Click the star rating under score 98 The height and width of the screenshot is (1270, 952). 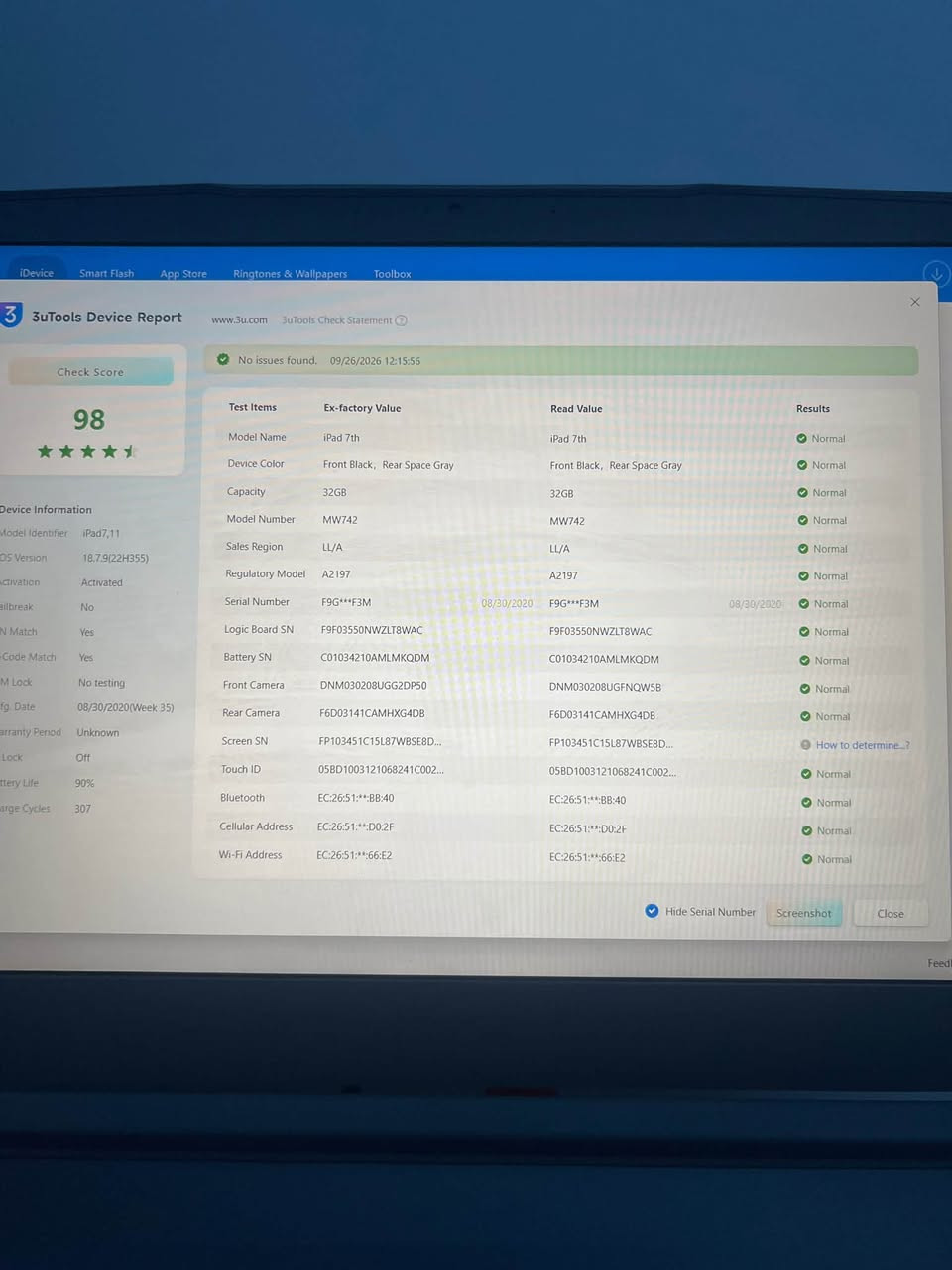(x=87, y=451)
